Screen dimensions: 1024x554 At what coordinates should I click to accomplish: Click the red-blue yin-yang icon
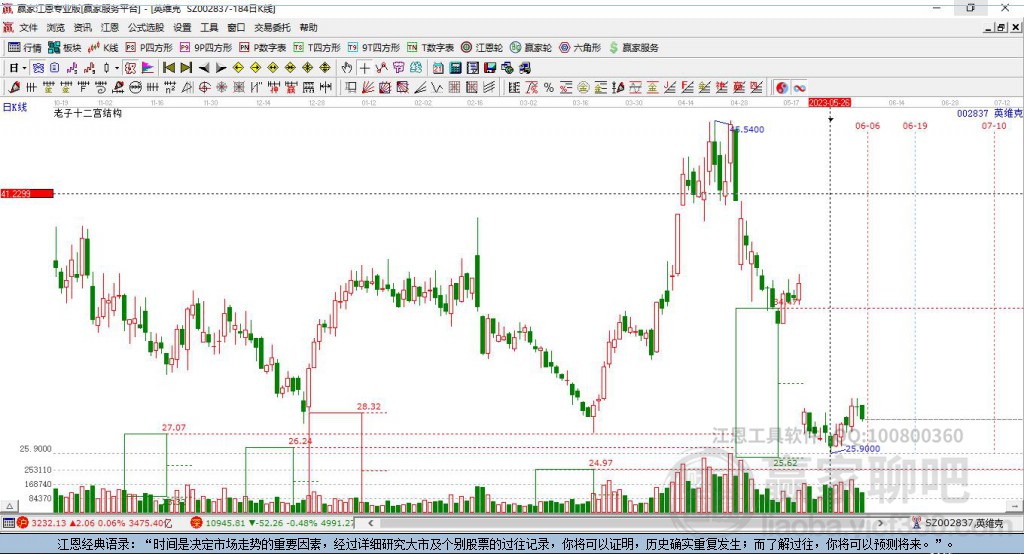pos(782,88)
